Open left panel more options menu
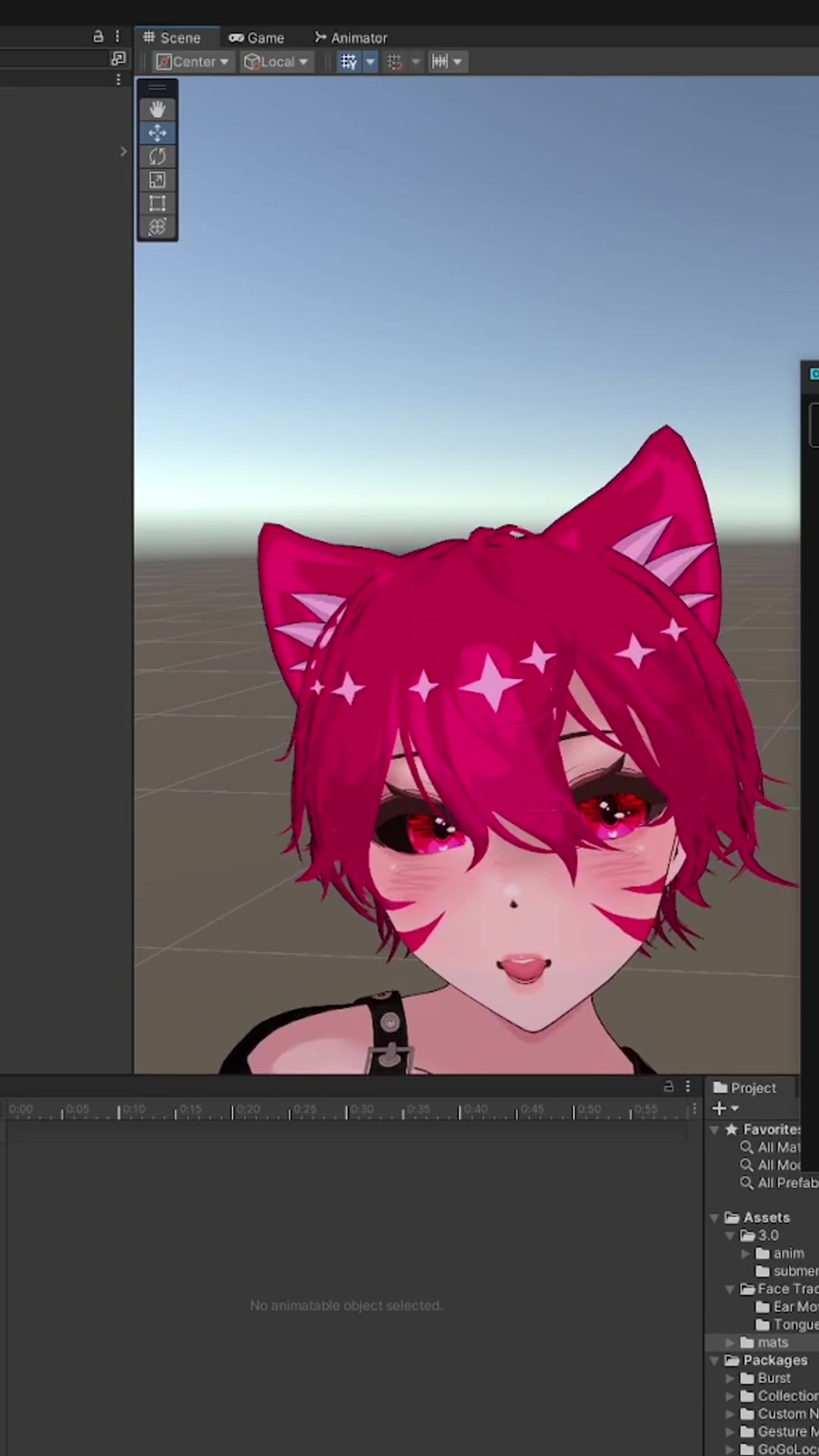The height and width of the screenshot is (1456, 819). pos(118,36)
